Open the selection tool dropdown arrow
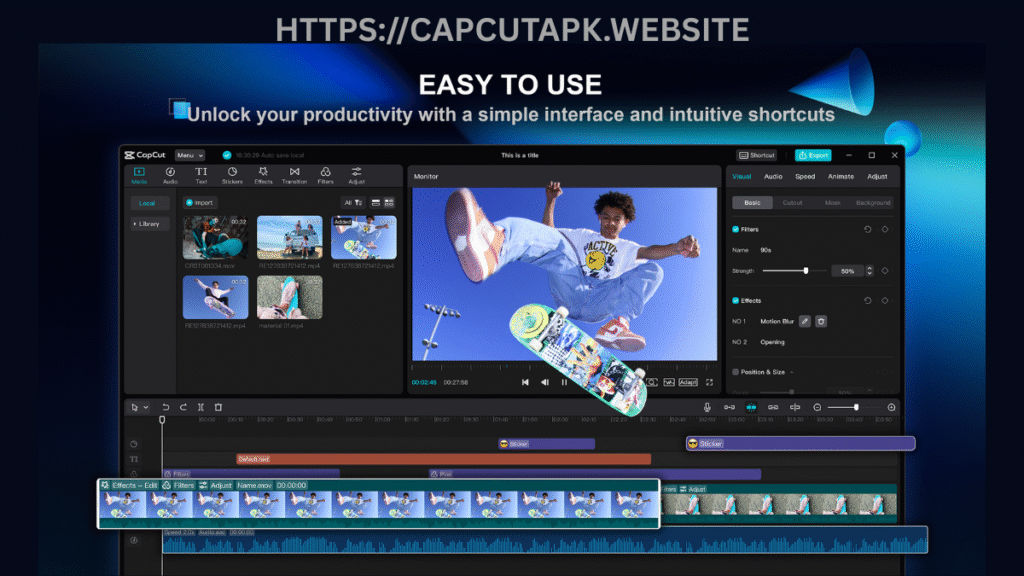The image size is (1024, 576). click(x=146, y=408)
